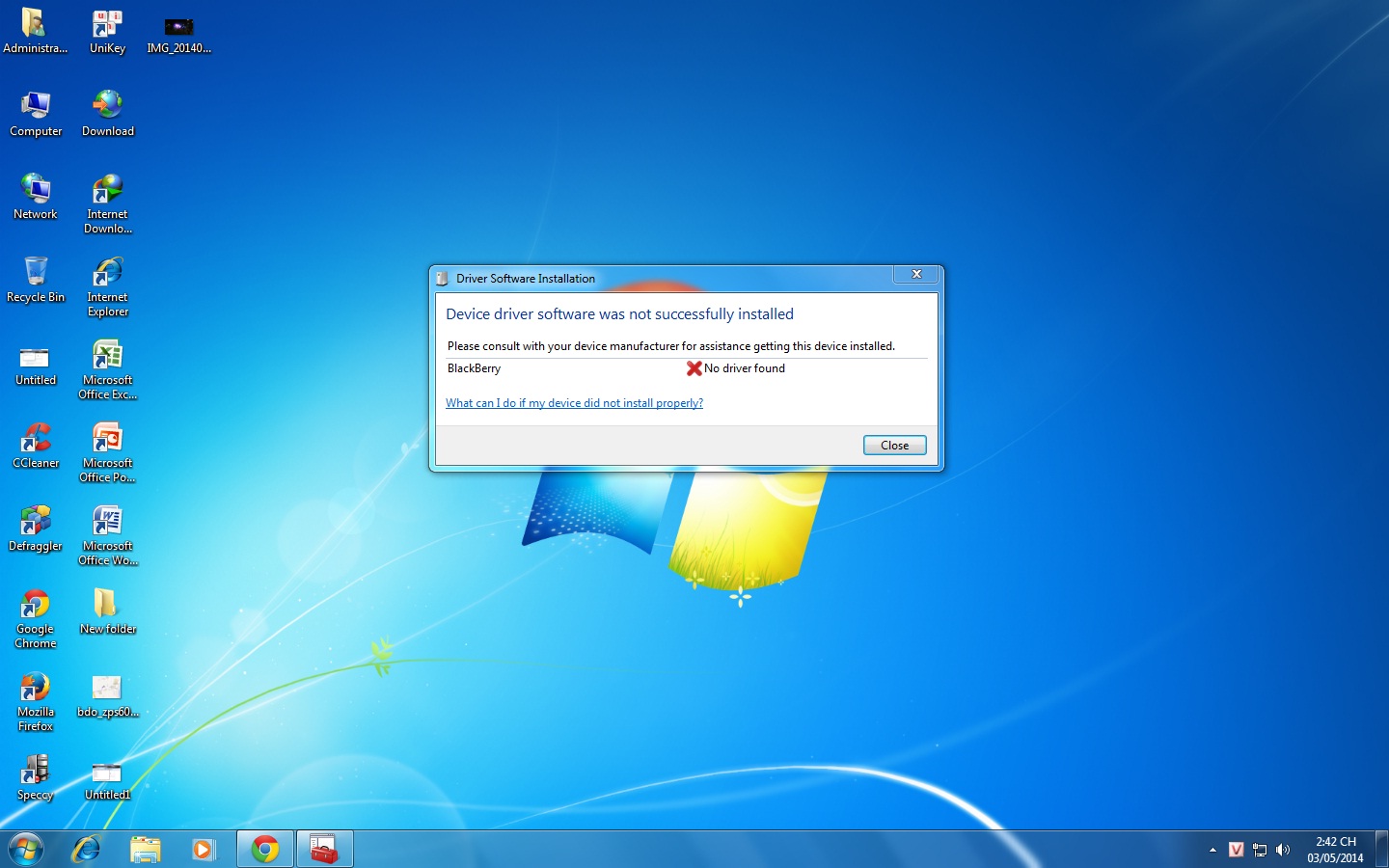Open Windows Explorer from taskbar
Screen dimensions: 1389x868
[146, 850]
